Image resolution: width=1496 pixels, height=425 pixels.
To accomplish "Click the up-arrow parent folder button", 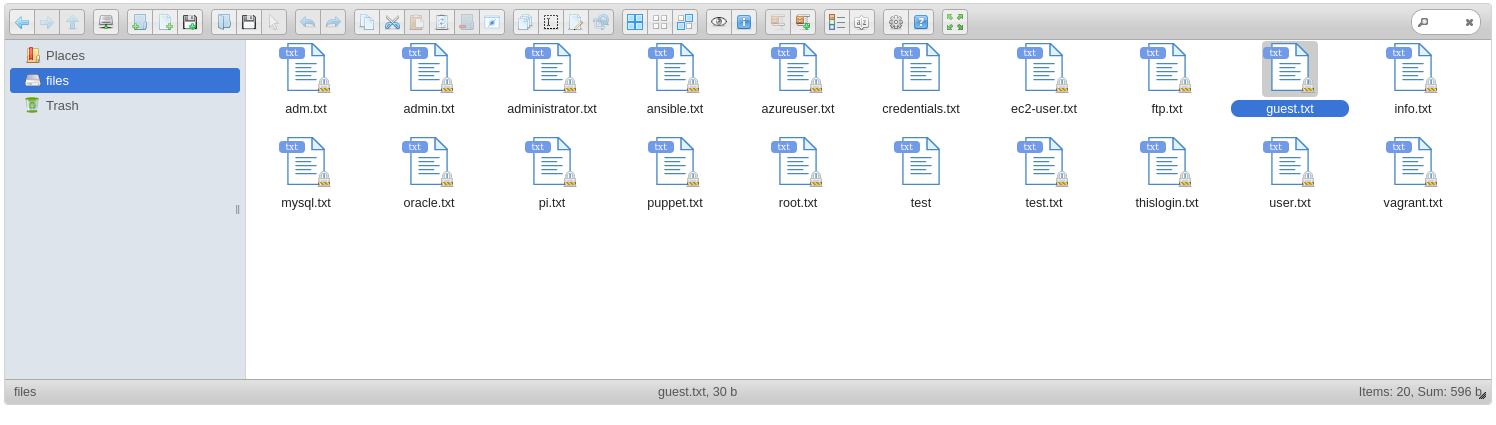I will (x=72, y=22).
